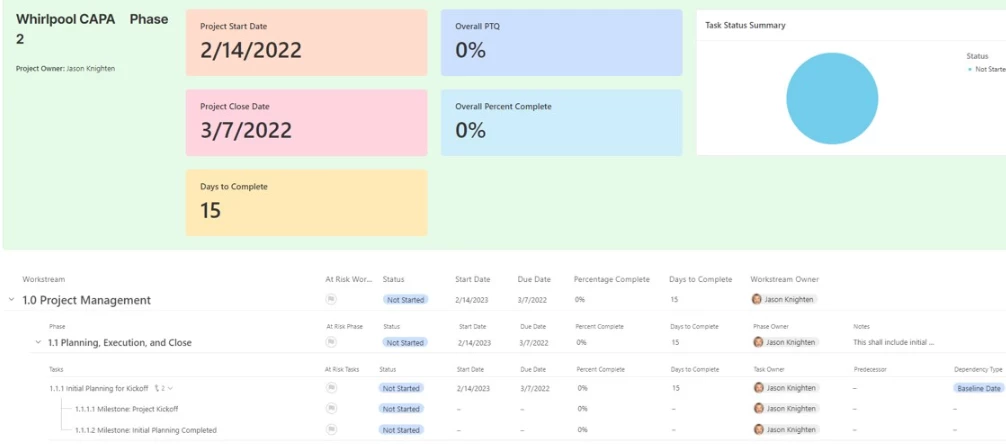Click Jason Knighten avatar for 1.1.1.2 milestone

758,430
